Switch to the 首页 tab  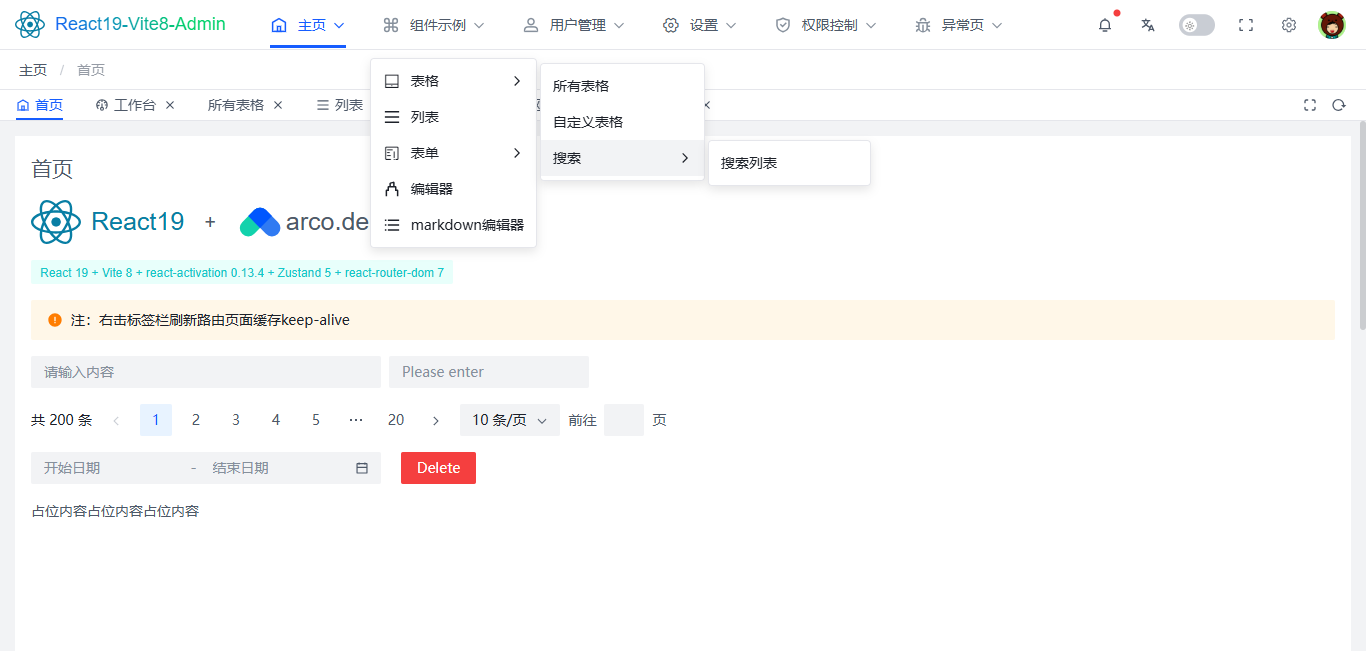(x=40, y=105)
